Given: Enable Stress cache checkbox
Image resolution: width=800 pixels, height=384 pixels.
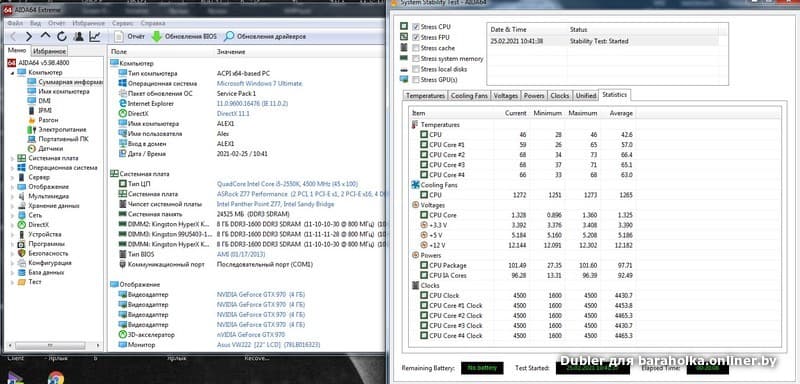Looking at the screenshot, I should point(416,48).
